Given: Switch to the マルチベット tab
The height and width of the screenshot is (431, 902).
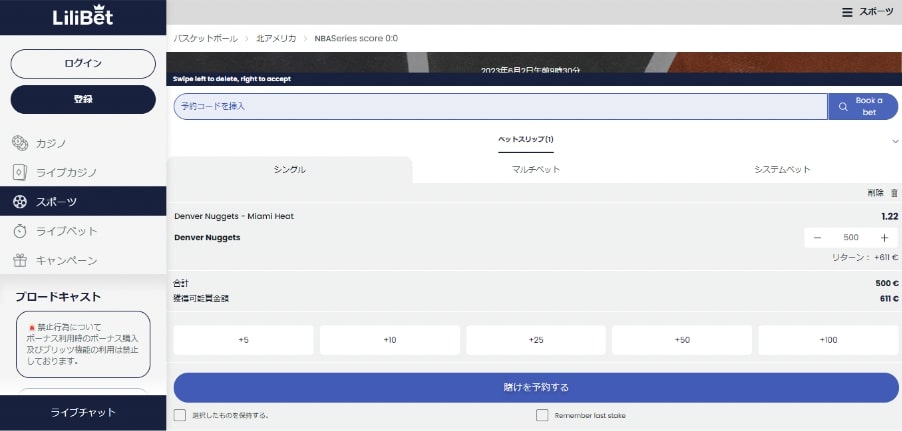Looking at the screenshot, I should pos(536,170).
